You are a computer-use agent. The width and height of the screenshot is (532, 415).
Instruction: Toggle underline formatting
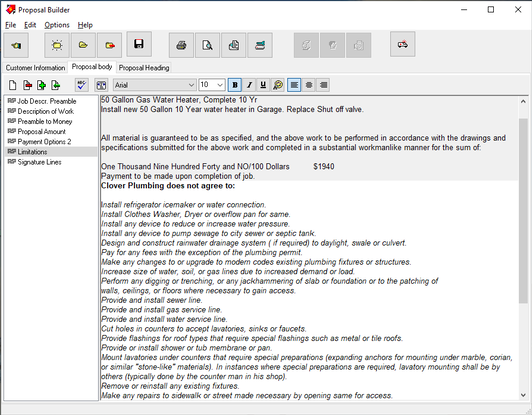pos(263,85)
